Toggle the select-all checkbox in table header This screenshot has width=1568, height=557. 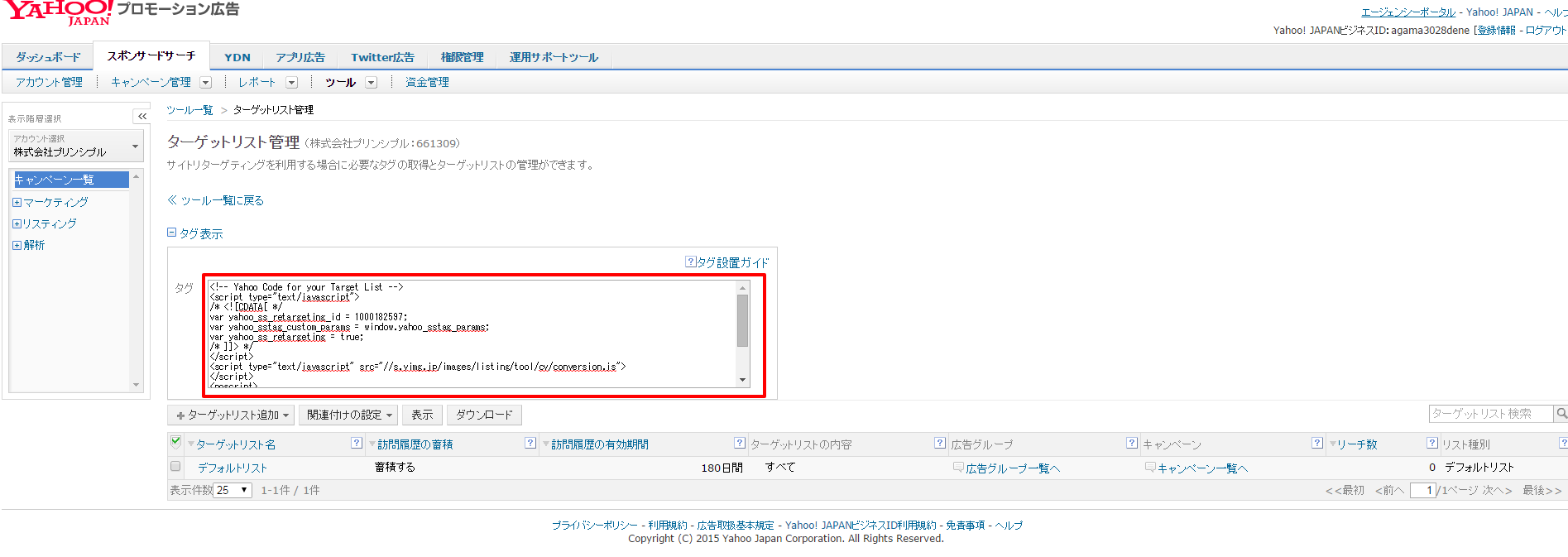[175, 442]
